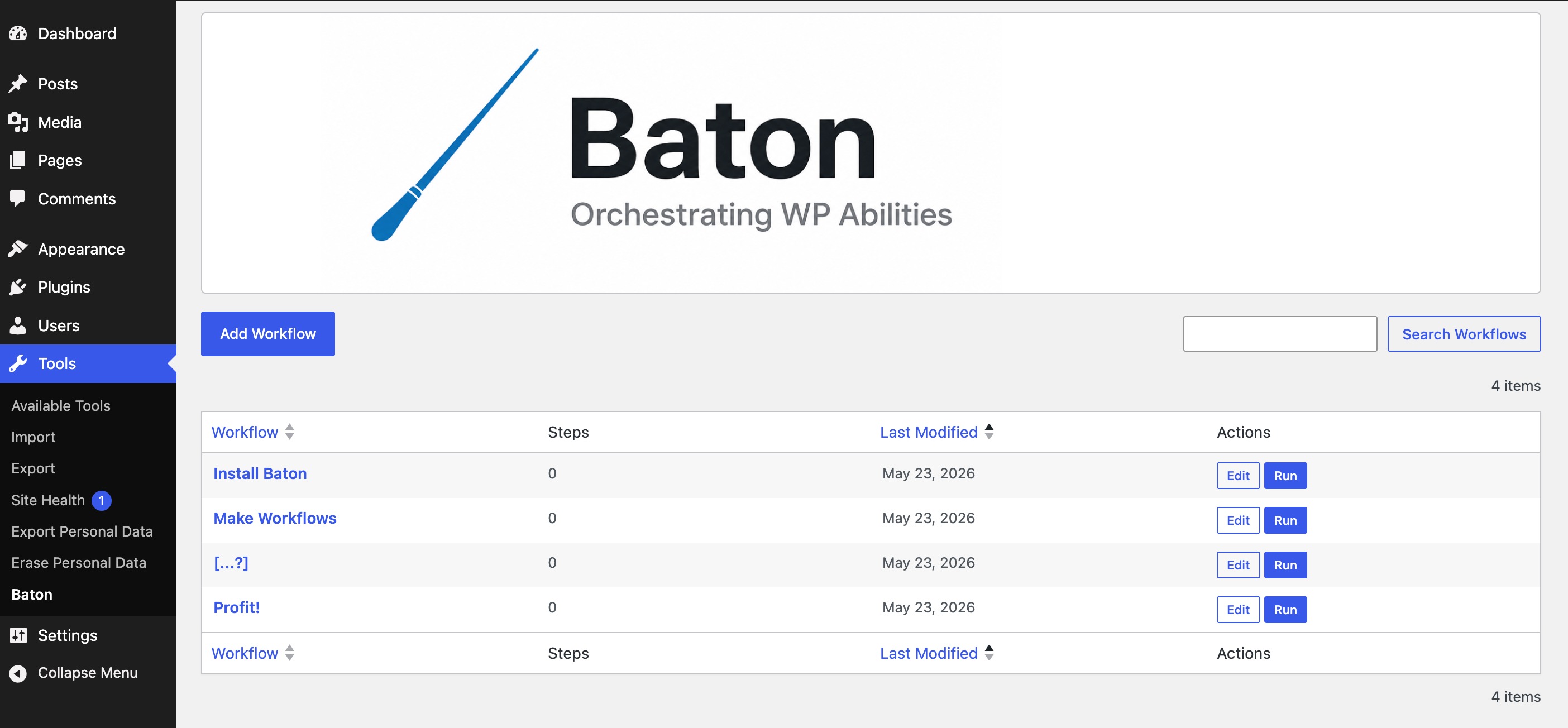Viewport: 1568px width, 728px height.
Task: Run the Install Baton workflow
Action: (x=1285, y=476)
